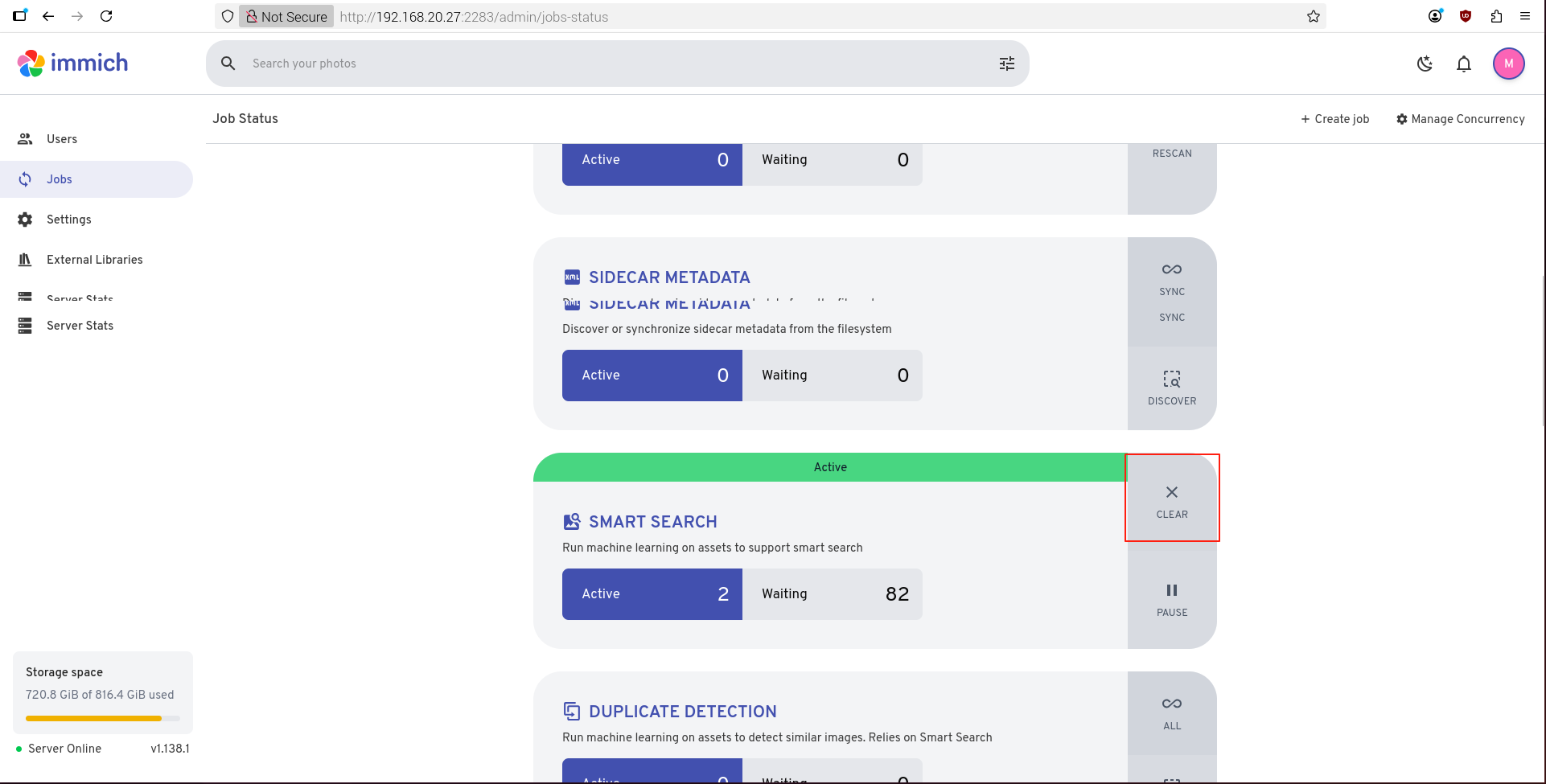
Task: Open Manage Concurrency
Action: coord(1460,119)
